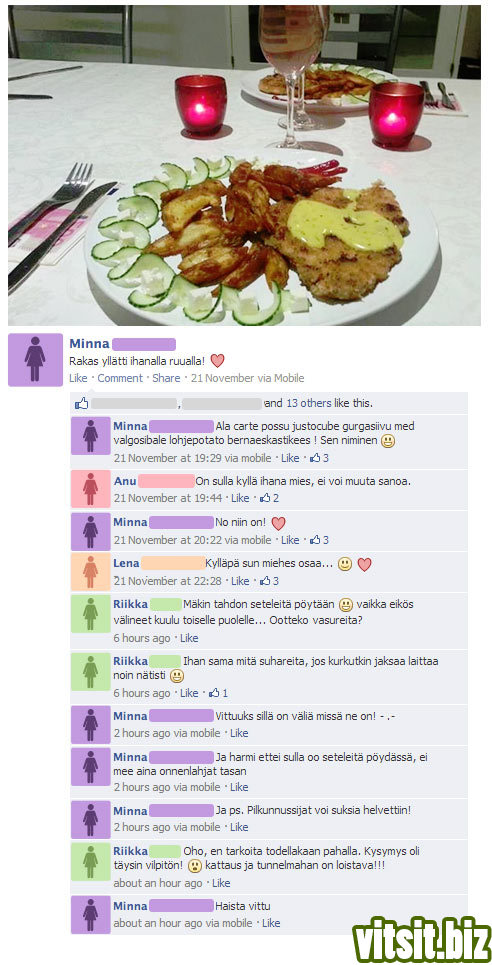This screenshot has height=965, width=492.
Task: Open the dinner plate photo
Action: (244, 165)
